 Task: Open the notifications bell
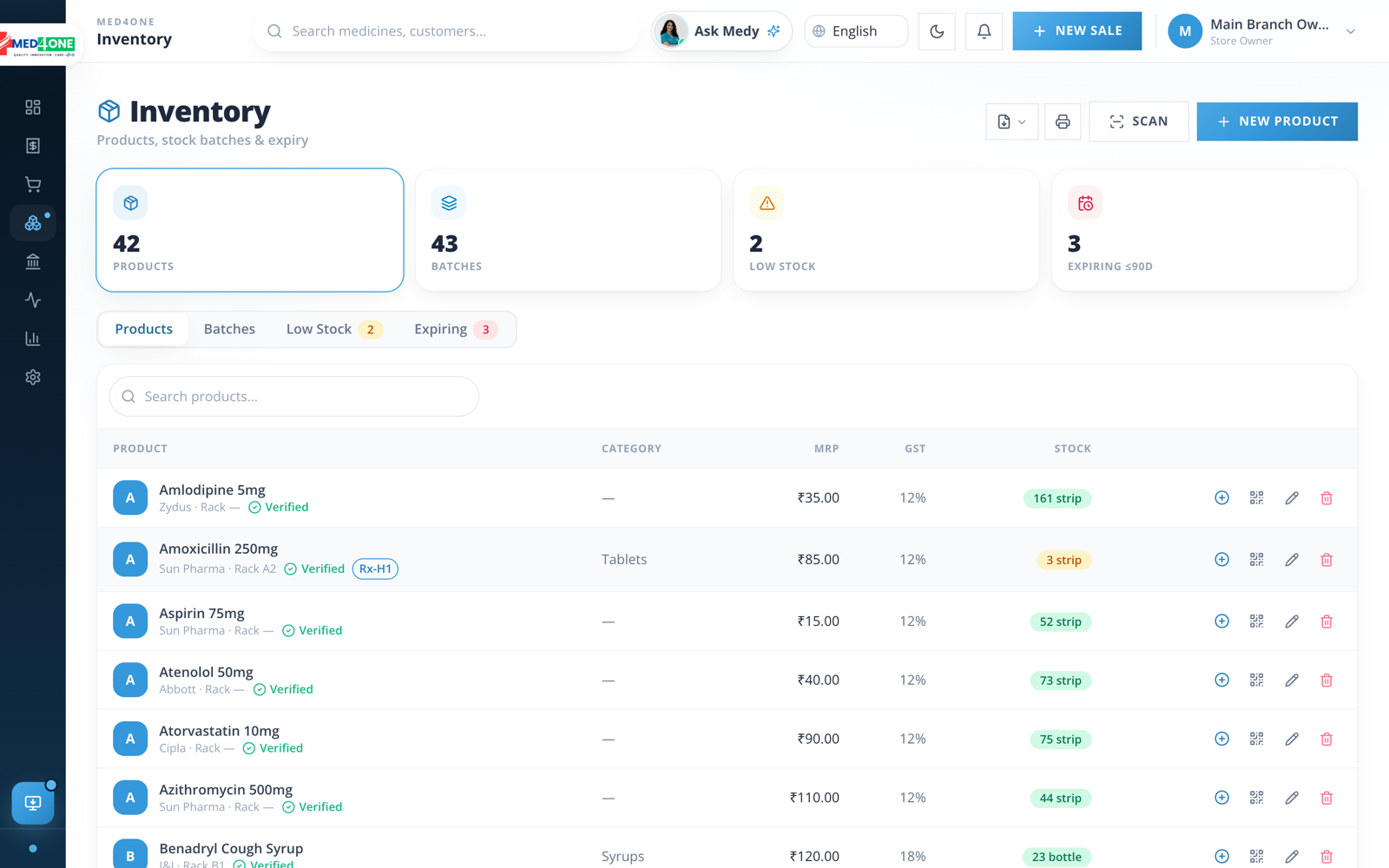[984, 31]
